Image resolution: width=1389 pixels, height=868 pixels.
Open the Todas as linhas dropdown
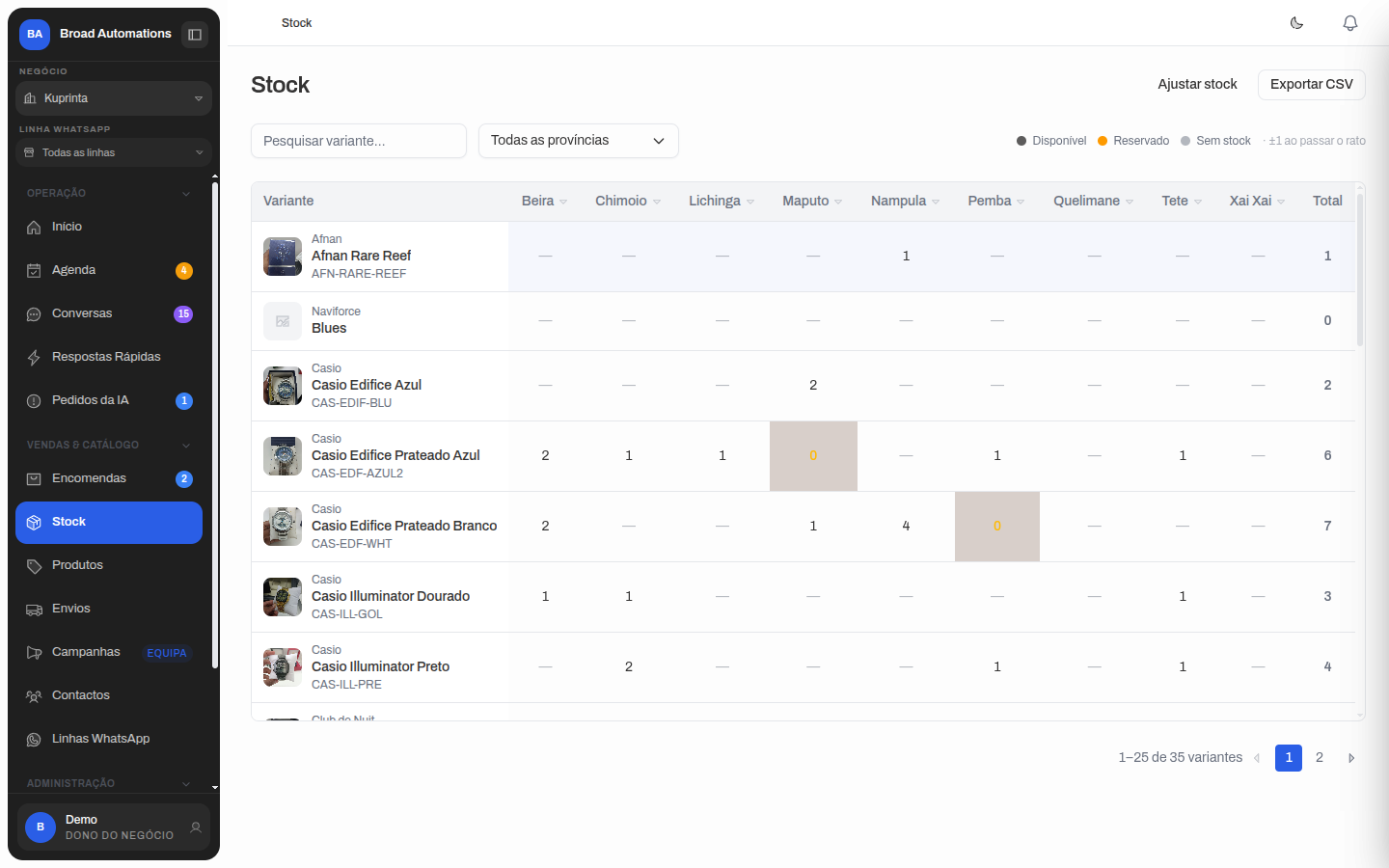114,152
